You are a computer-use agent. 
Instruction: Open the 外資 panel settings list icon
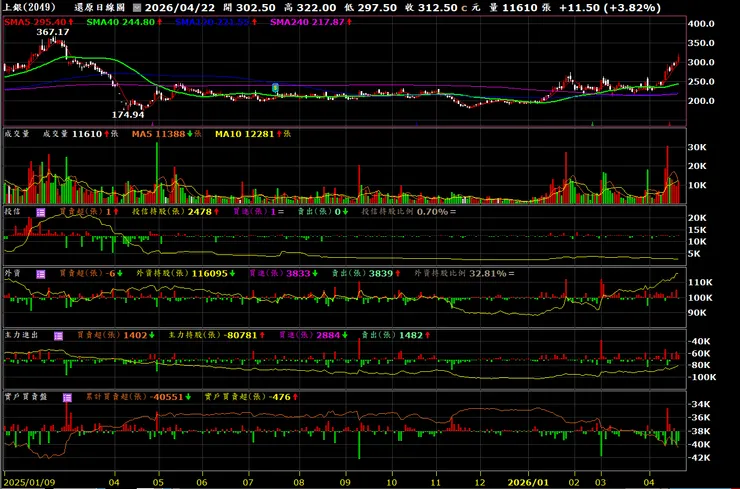coord(41,274)
